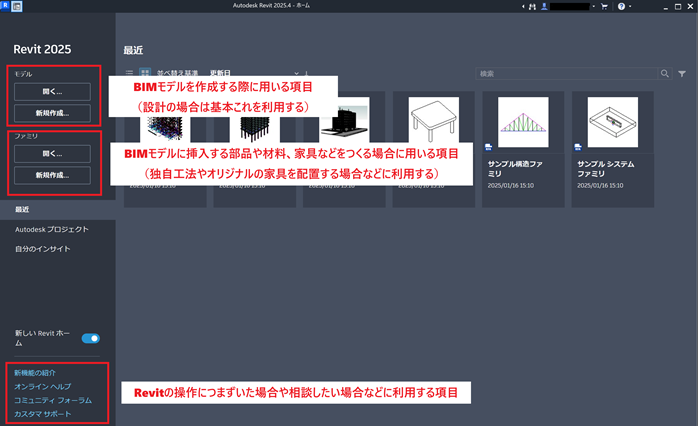Screen dimensions: 698x426
Task: Click file type badge on サンプル構造ファミリ card
Action: click(x=488, y=147)
